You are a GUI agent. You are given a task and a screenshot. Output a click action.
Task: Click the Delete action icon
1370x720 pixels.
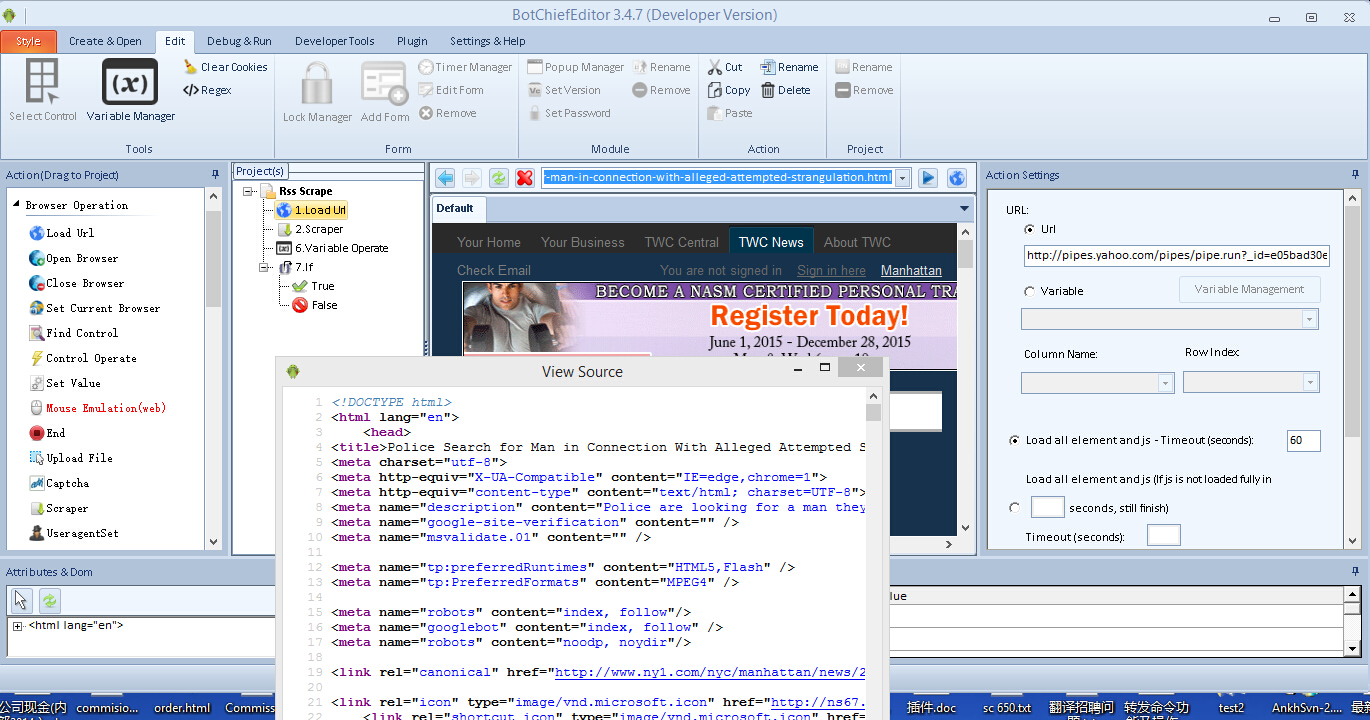[768, 90]
